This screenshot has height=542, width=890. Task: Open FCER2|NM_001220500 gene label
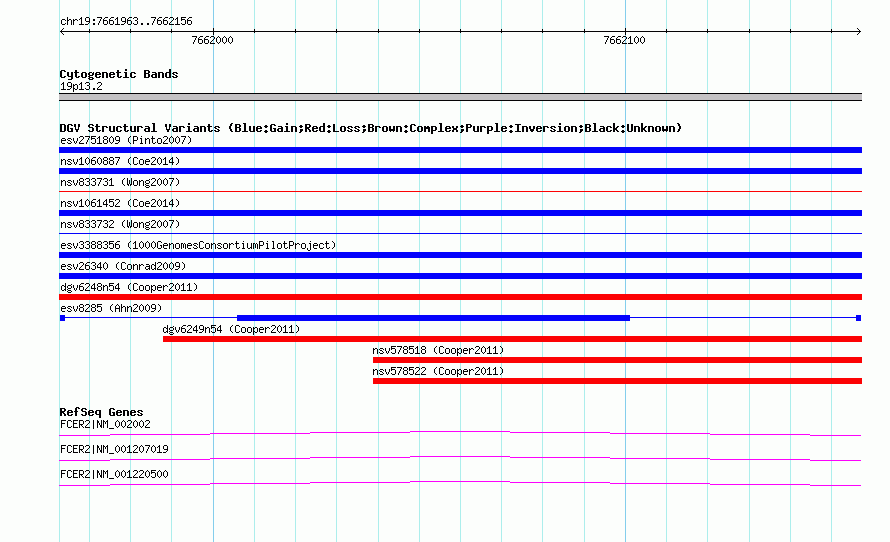[114, 474]
